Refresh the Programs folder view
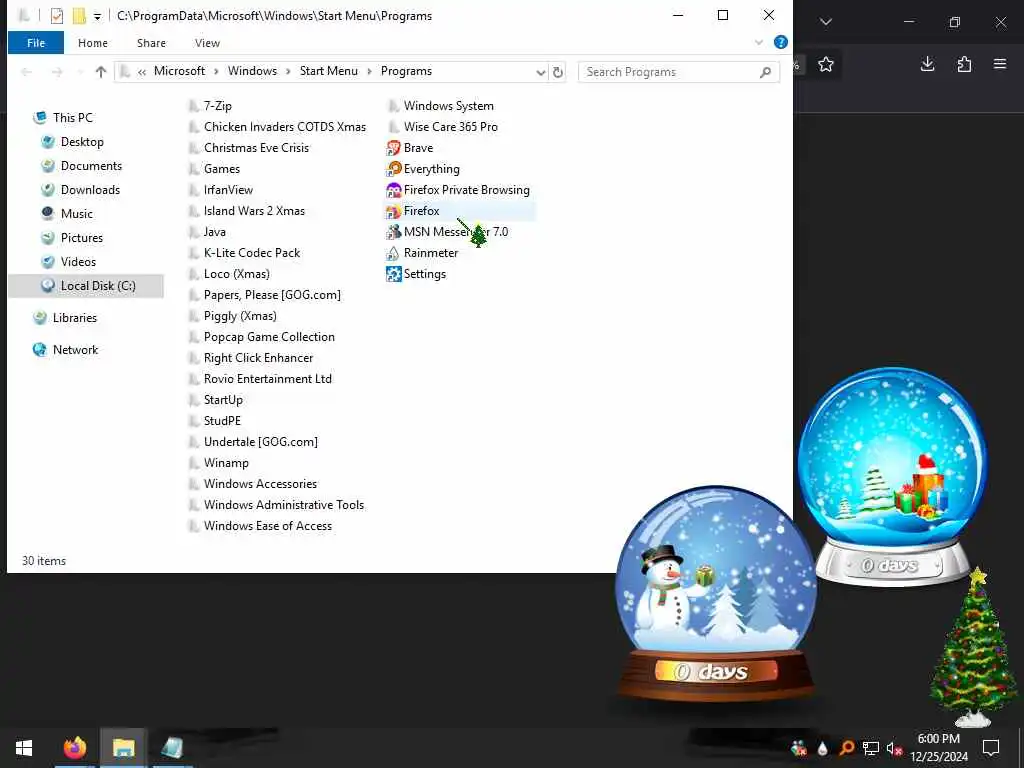Screen dimensions: 1024x768 pos(558,72)
